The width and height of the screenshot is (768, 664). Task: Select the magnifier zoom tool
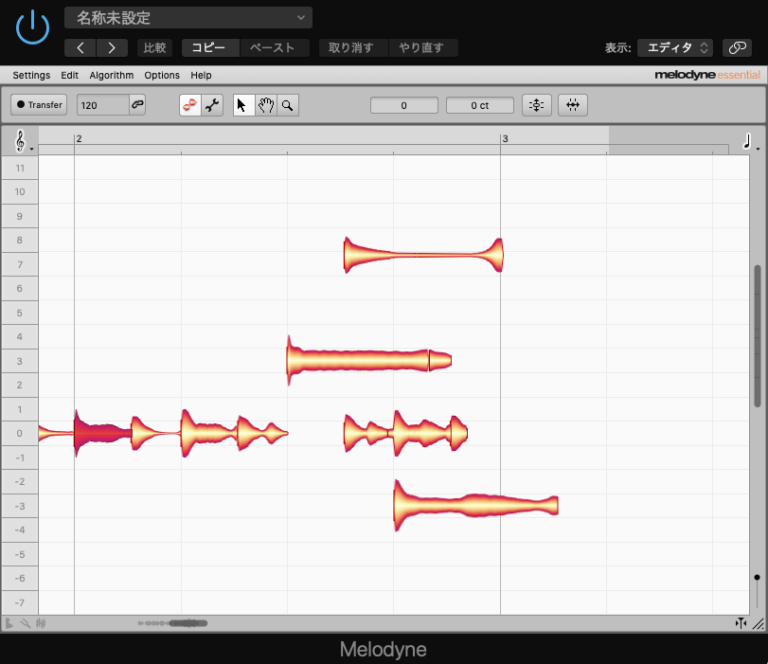tap(287, 105)
